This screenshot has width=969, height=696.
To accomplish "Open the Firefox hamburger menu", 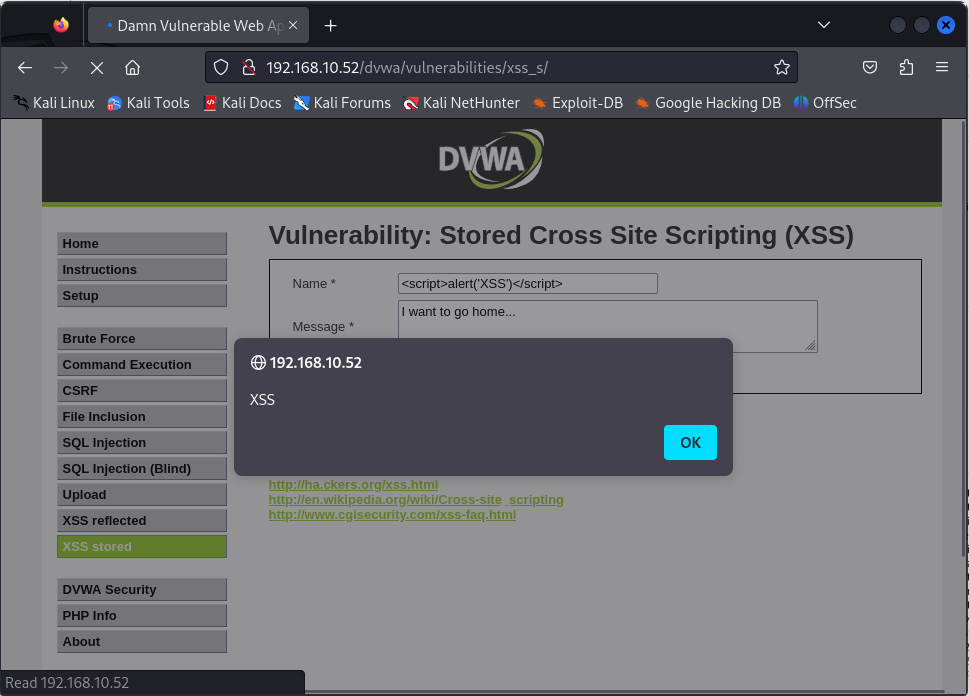I will click(942, 67).
